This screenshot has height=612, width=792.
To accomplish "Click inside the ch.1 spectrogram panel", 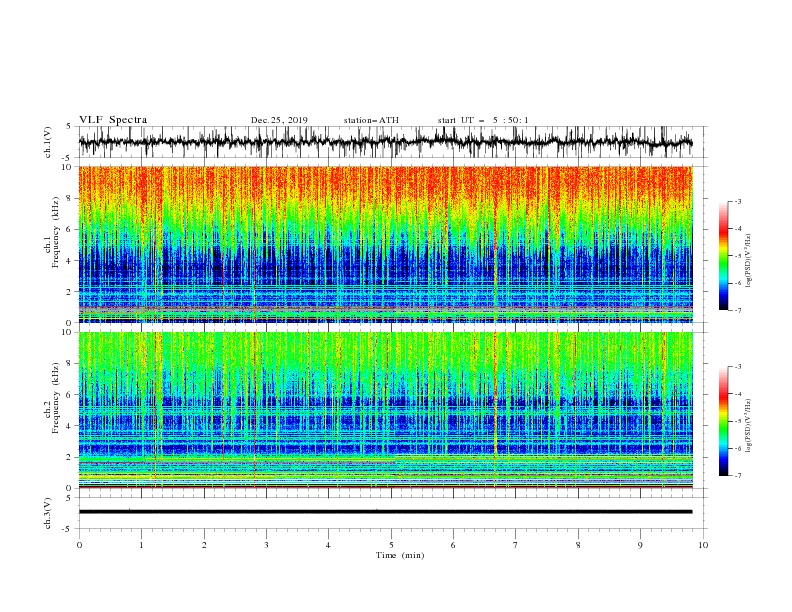I will [x=385, y=244].
